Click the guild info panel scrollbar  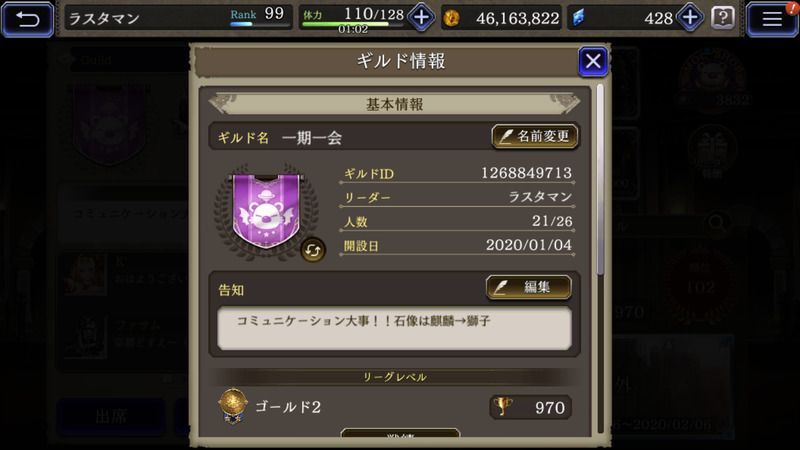pos(600,179)
